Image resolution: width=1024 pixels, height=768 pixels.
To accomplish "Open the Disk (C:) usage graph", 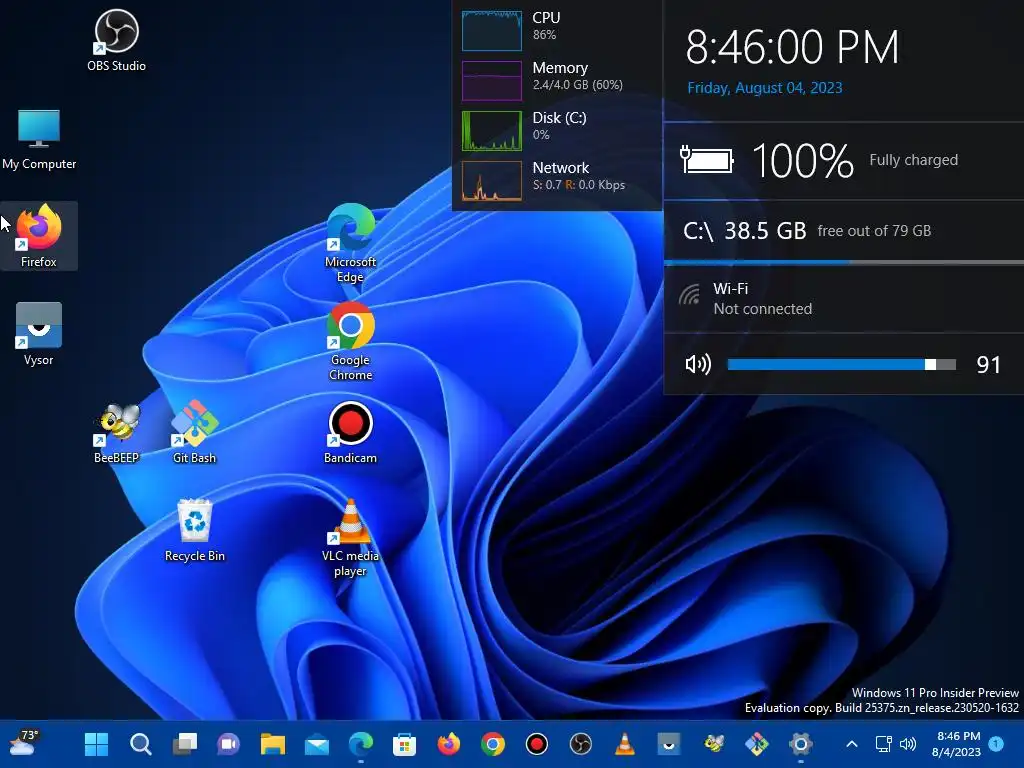I will pyautogui.click(x=492, y=131).
